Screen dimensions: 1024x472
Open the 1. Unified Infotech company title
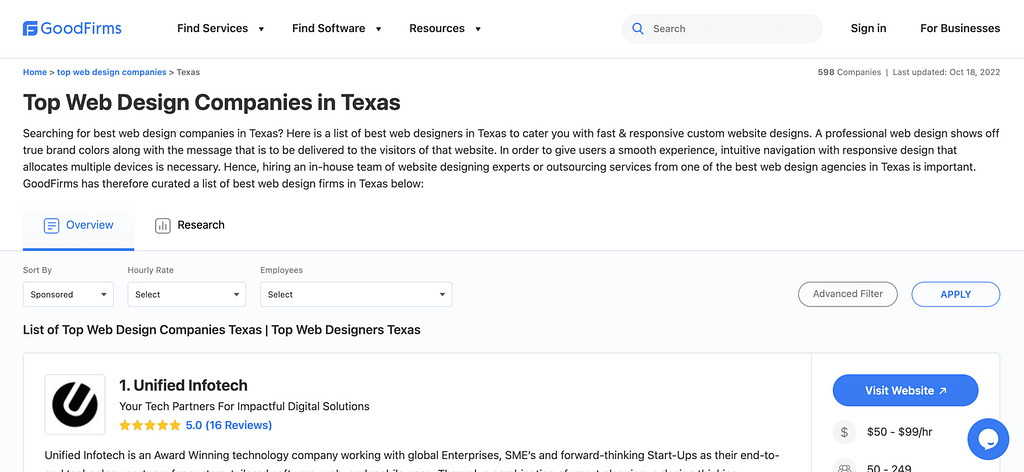(184, 385)
